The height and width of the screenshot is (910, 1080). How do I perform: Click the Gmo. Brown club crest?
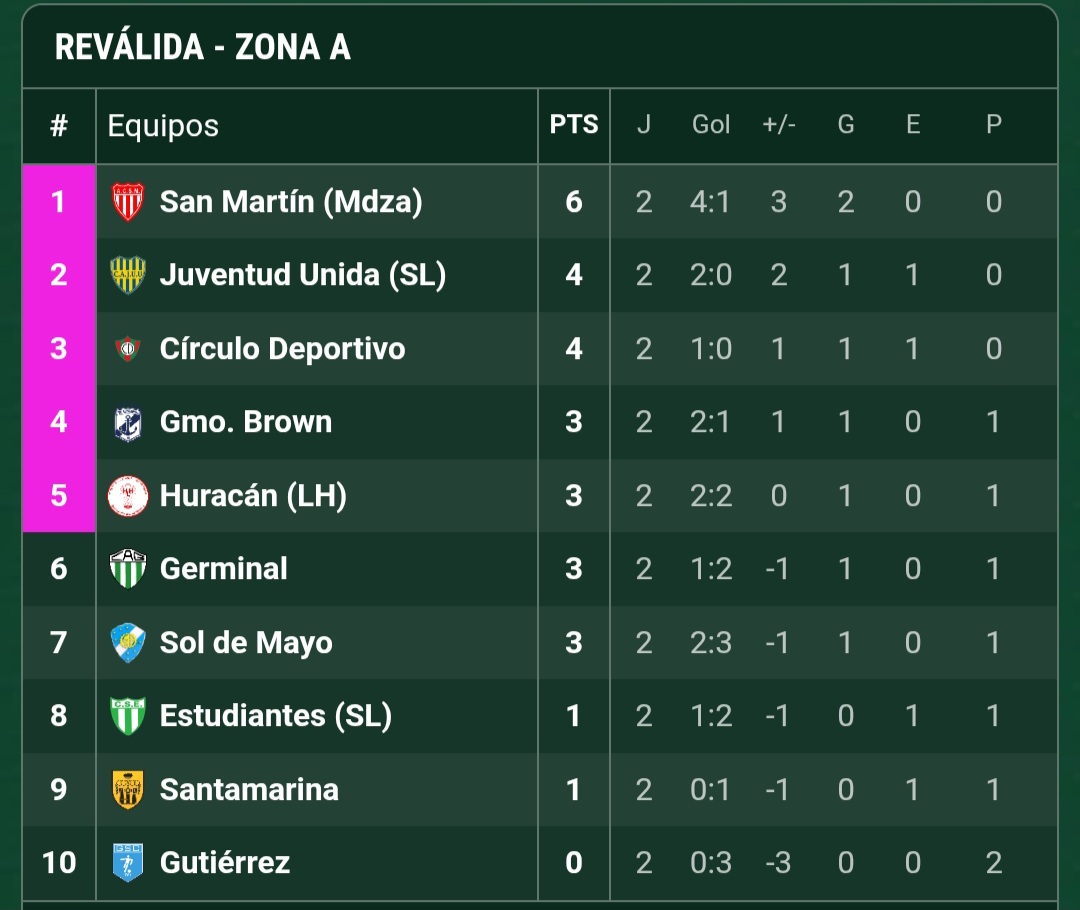coord(127,422)
